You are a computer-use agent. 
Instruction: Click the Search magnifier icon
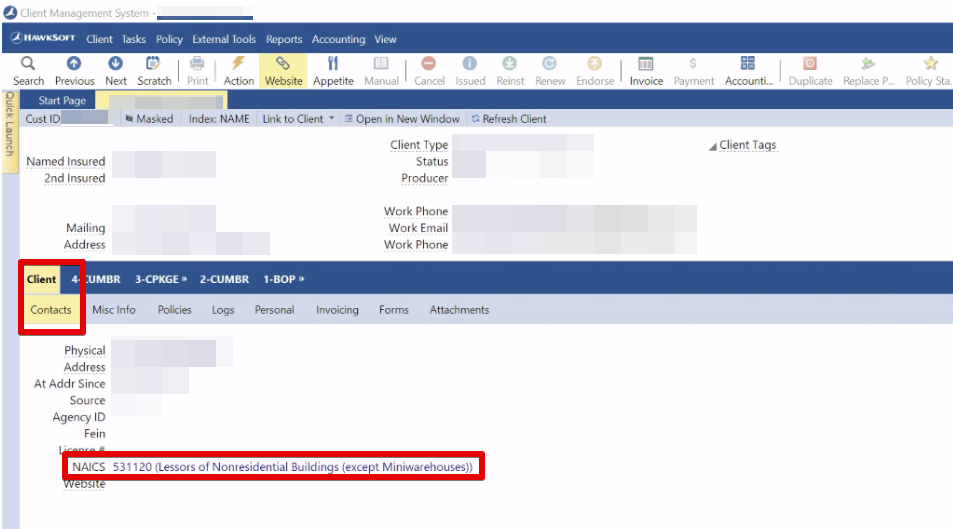coord(28,63)
